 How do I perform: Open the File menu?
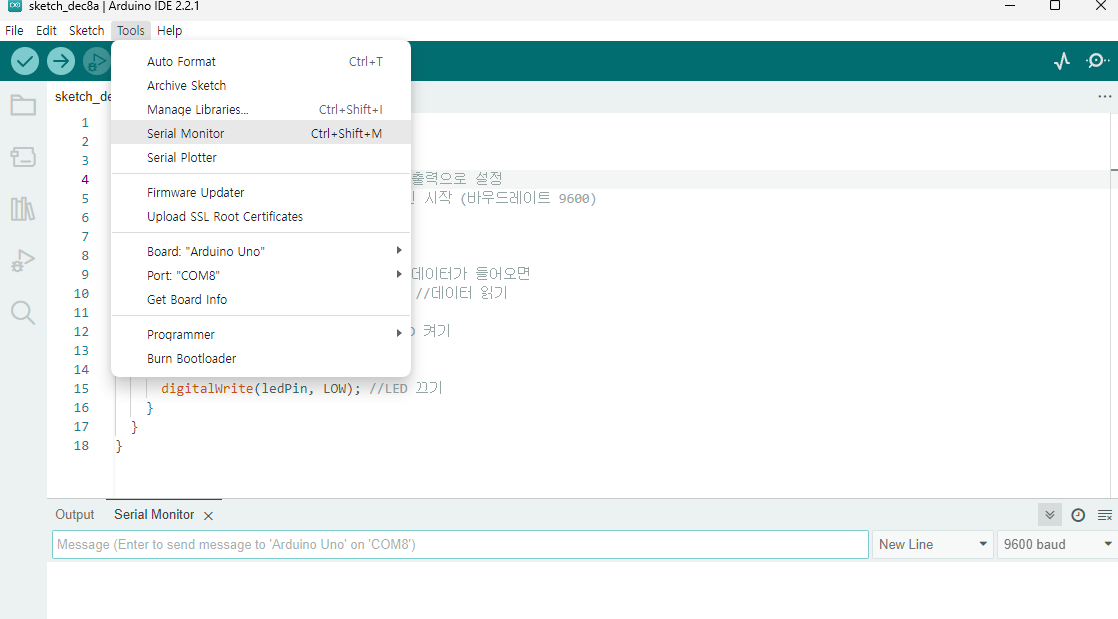pos(14,31)
